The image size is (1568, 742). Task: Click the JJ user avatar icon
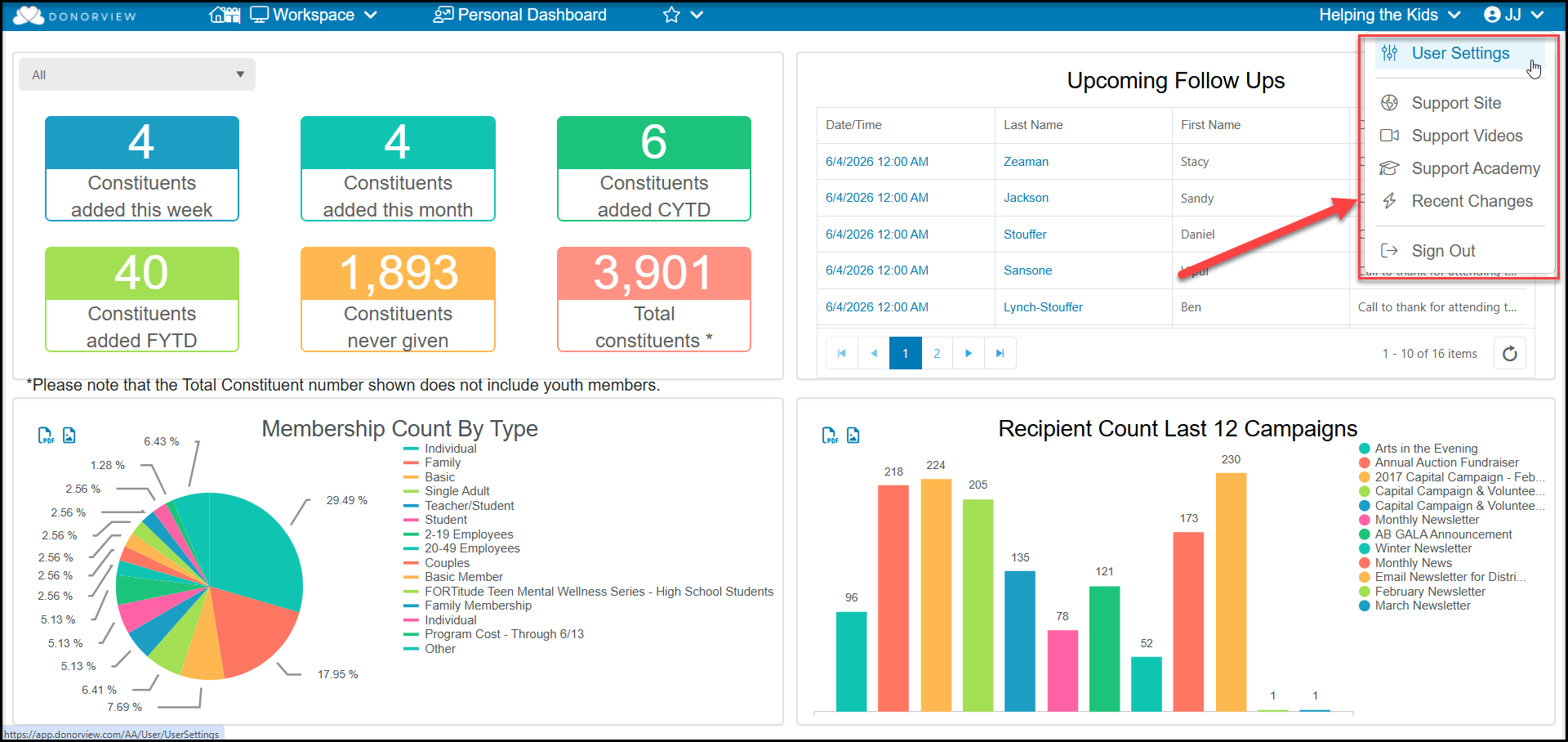[1493, 15]
